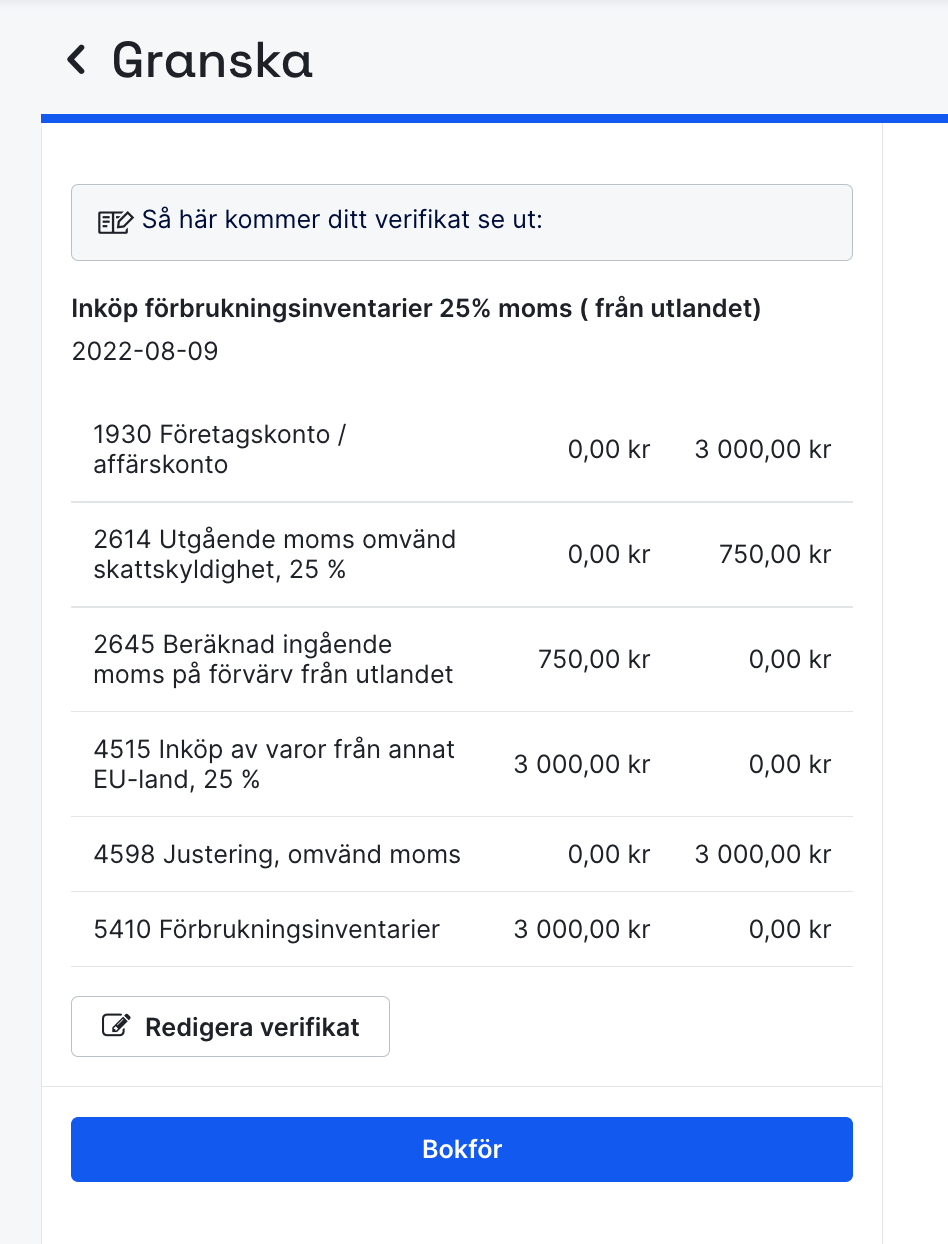Select the pencil icon on Redigera verifikat
Viewport: 948px width, 1244px height.
tap(117, 1024)
